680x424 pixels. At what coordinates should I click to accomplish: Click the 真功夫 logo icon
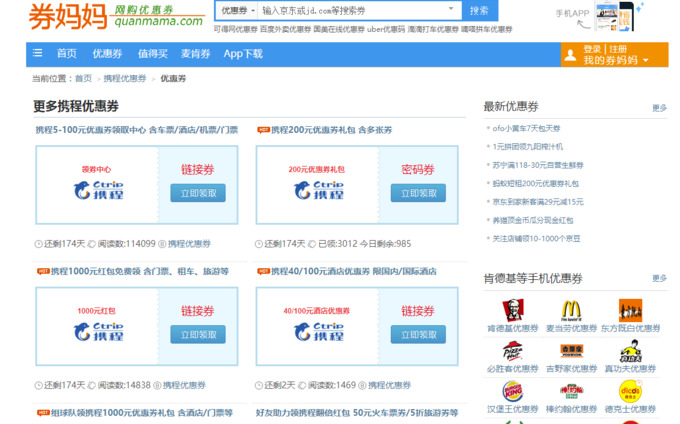point(630,351)
